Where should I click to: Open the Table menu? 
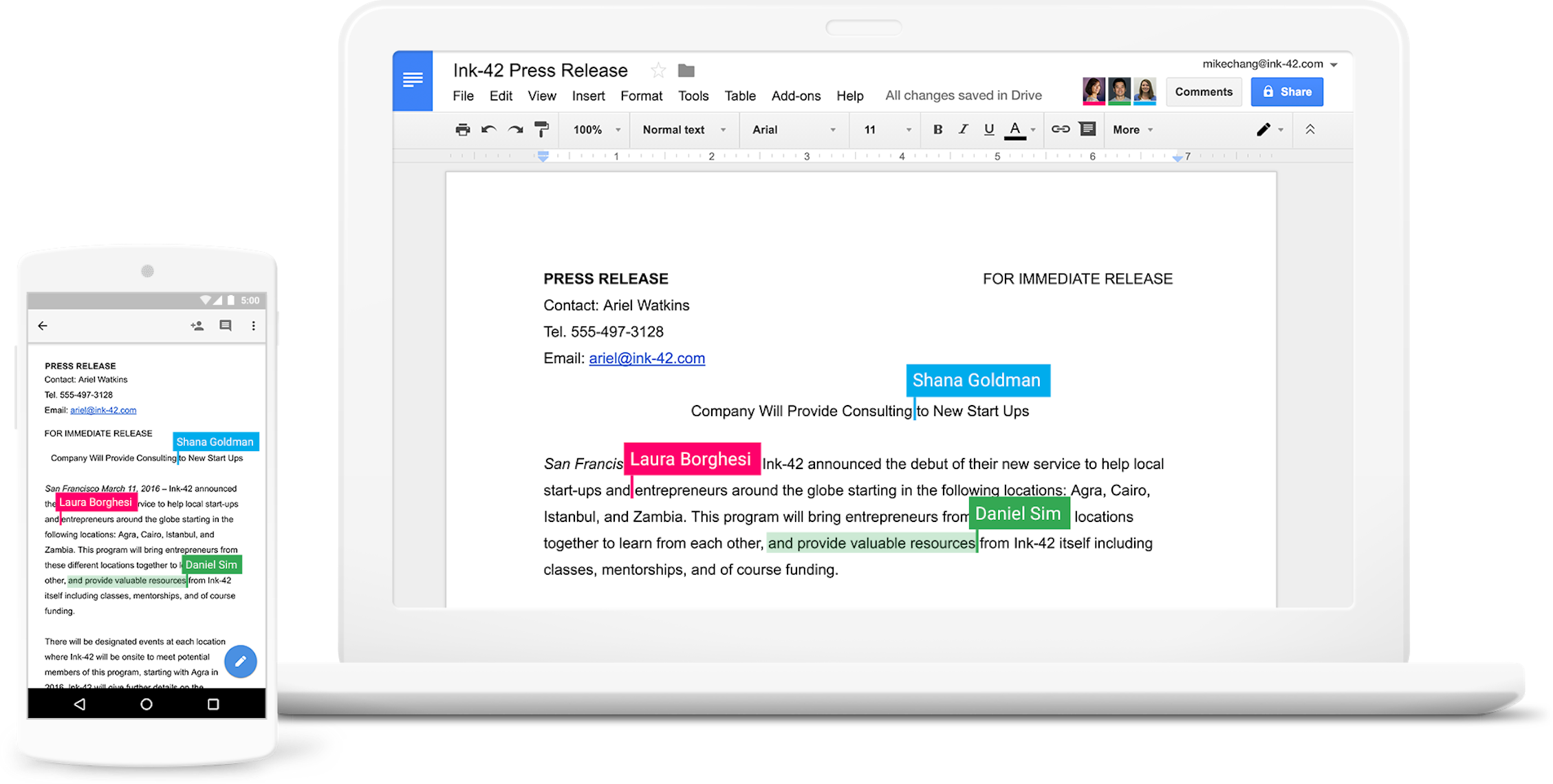[x=740, y=96]
